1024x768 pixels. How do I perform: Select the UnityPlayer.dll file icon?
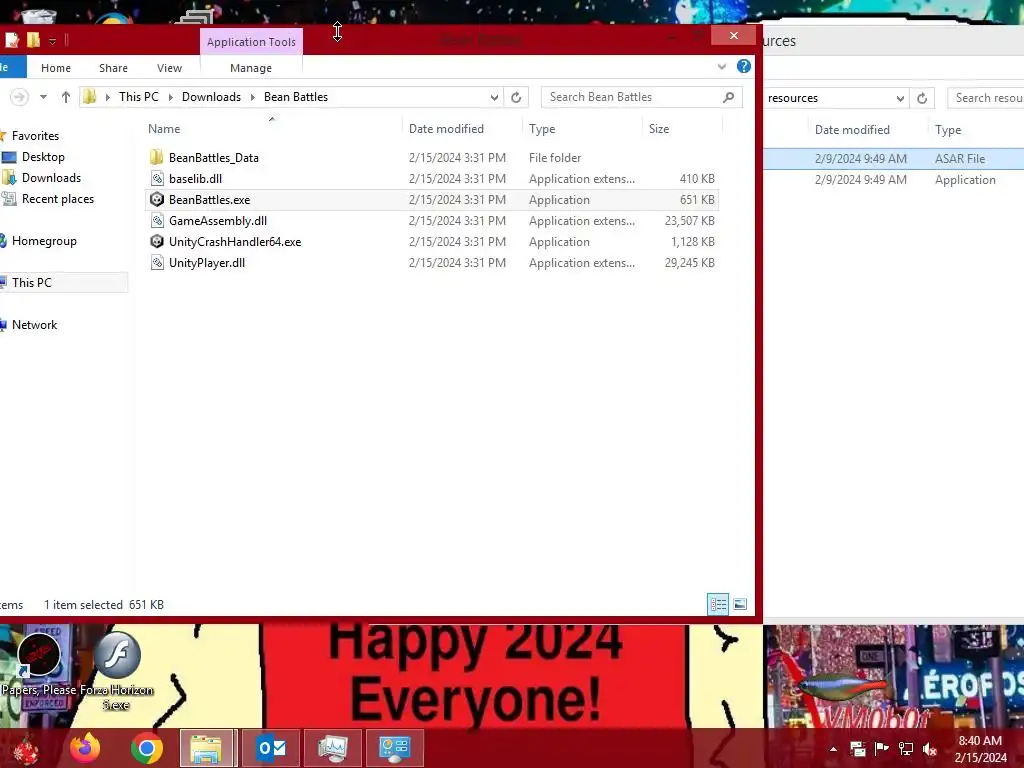point(157,263)
